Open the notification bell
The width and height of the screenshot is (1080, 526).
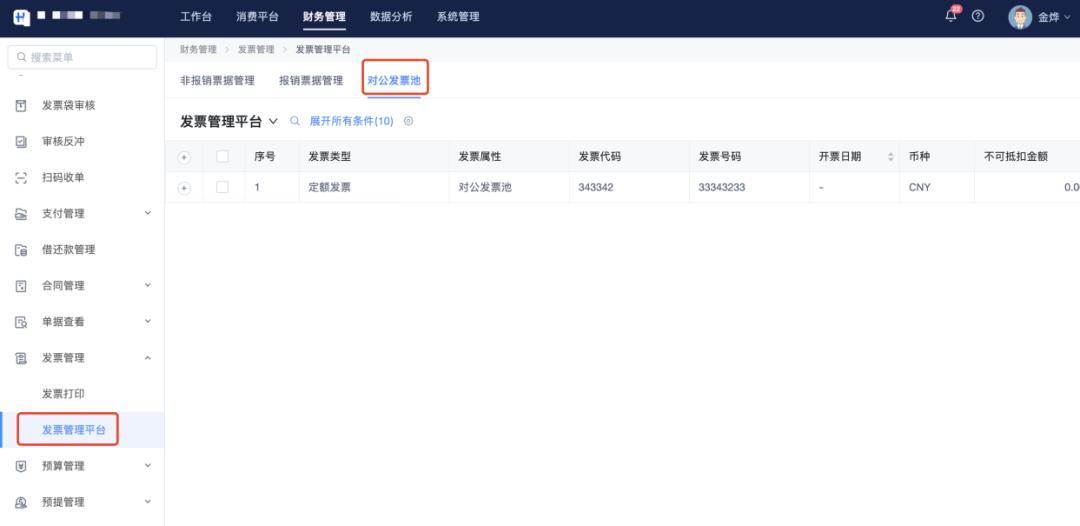pyautogui.click(x=951, y=16)
